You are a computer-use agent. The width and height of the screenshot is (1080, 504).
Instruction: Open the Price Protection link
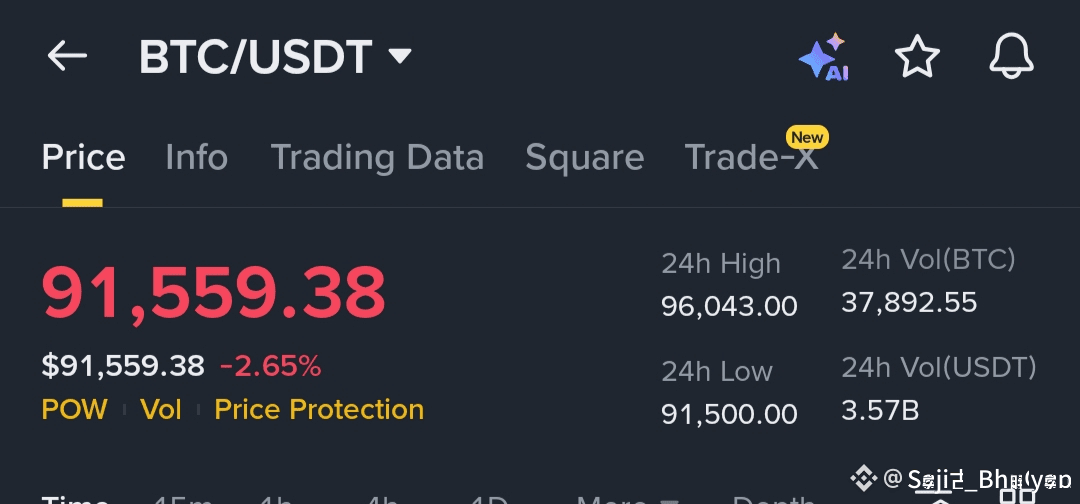[x=319, y=409]
